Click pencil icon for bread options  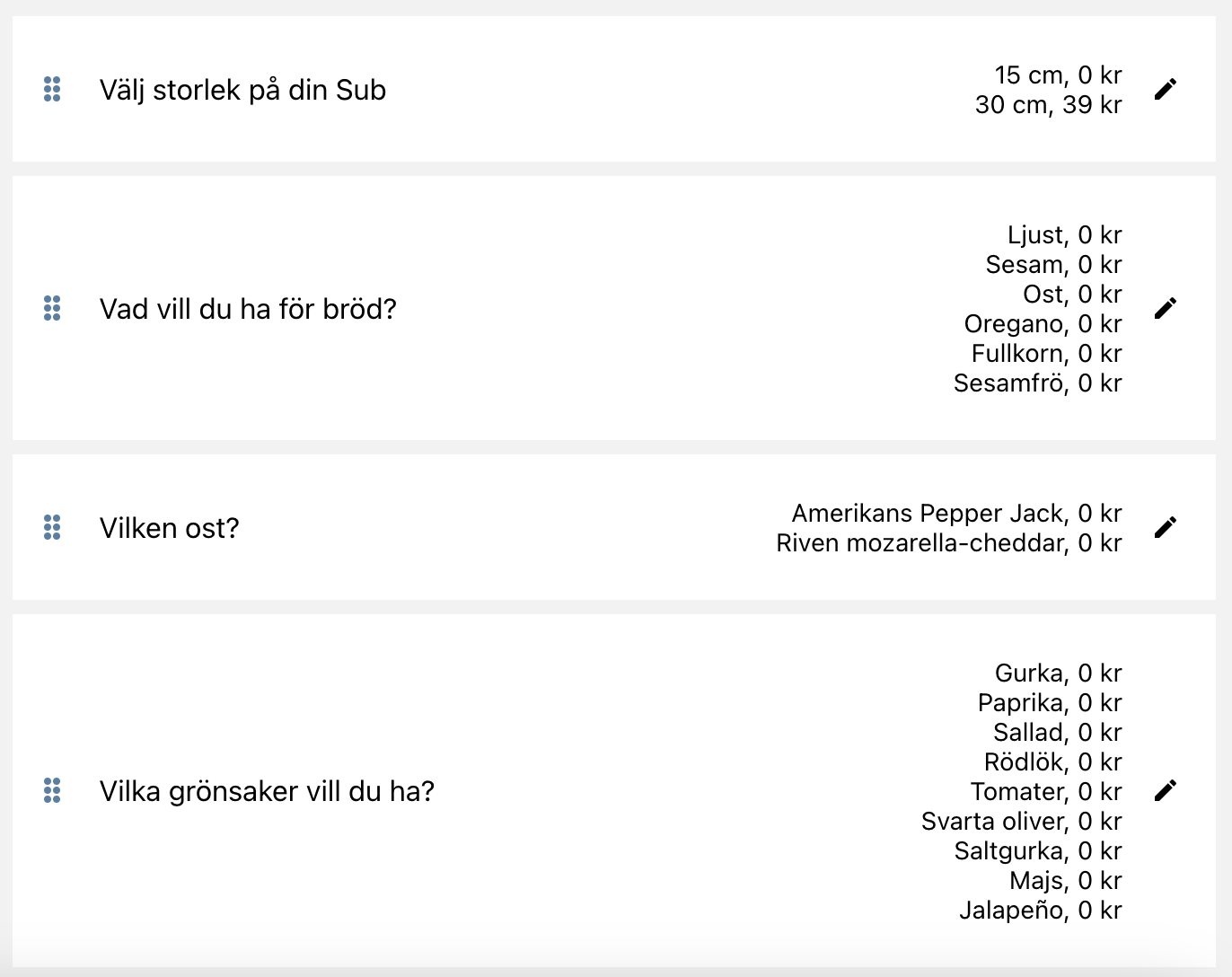pyautogui.click(x=1165, y=308)
